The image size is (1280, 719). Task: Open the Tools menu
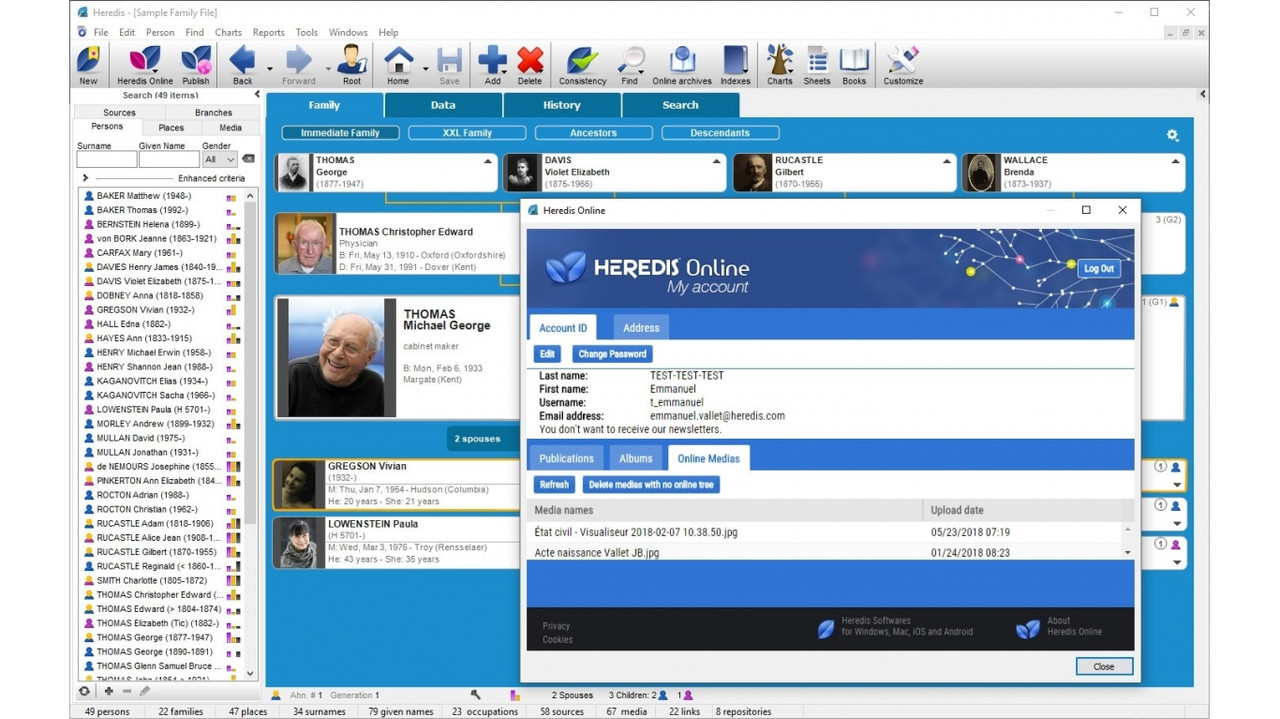coord(306,32)
